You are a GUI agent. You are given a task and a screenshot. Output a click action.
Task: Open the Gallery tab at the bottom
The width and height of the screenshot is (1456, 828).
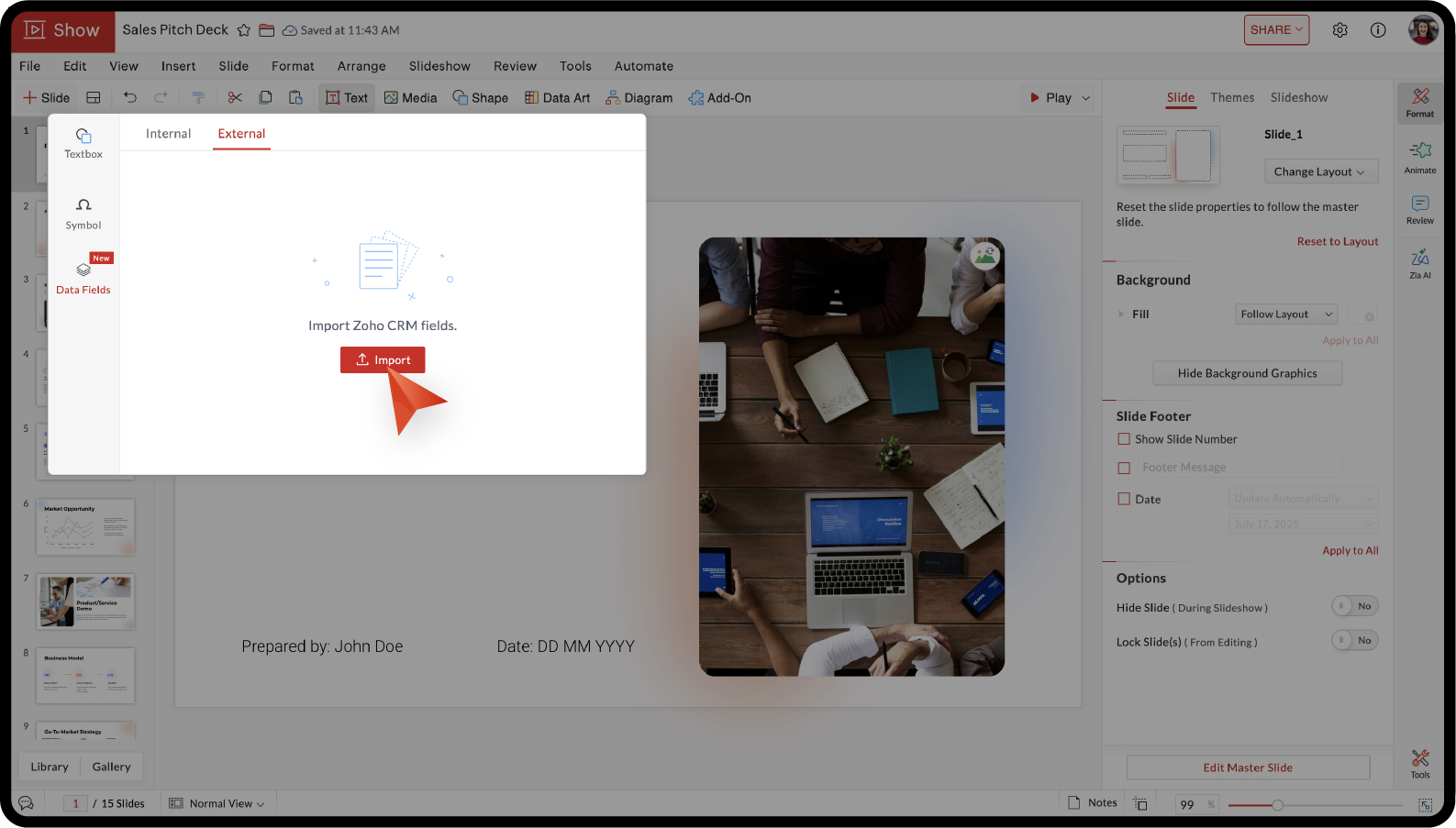[111, 767]
